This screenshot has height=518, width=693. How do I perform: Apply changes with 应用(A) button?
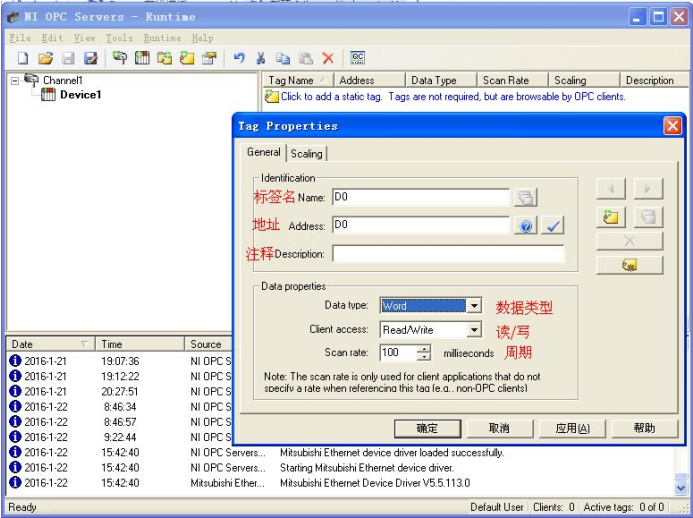tap(572, 428)
